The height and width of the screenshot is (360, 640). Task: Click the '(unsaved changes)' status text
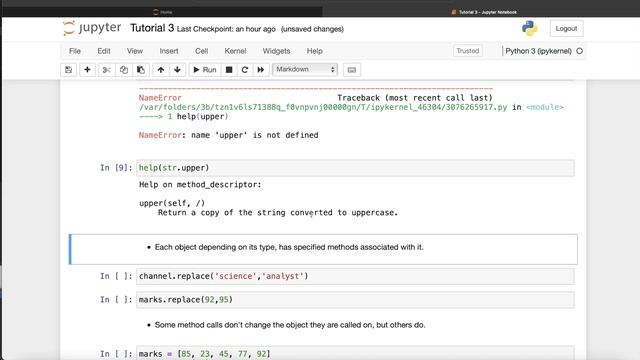pyautogui.click(x=312, y=29)
